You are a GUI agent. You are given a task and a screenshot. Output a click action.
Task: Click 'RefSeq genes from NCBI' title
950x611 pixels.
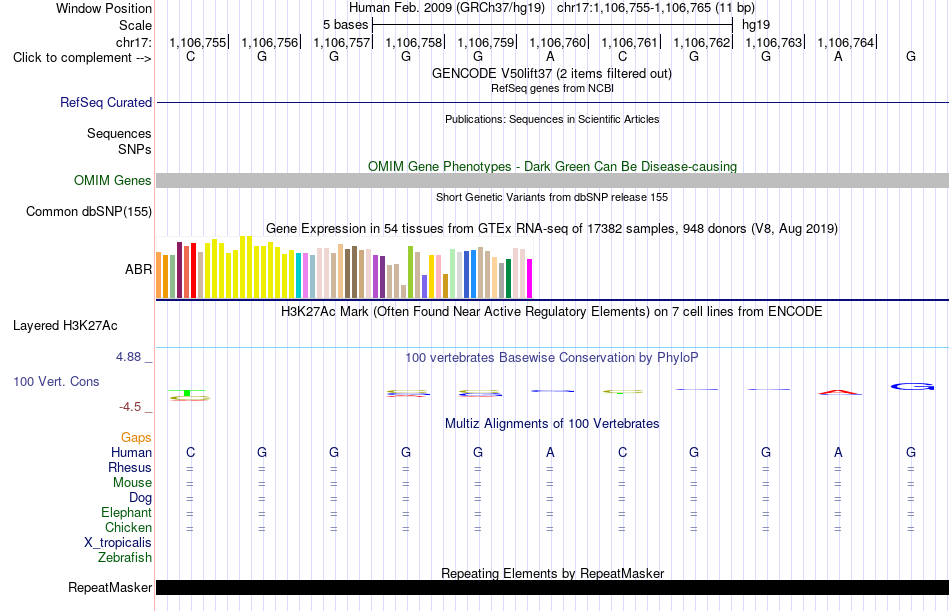552,88
